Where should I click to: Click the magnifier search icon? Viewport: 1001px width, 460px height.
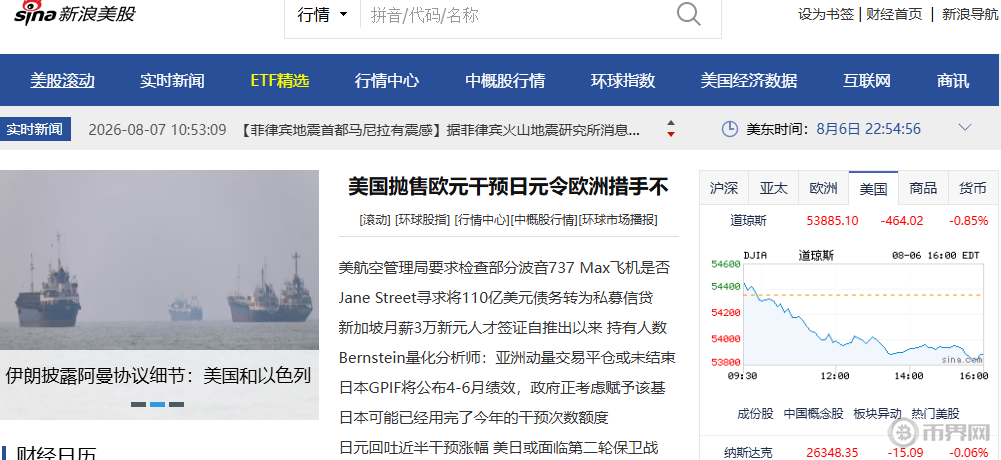coord(688,14)
